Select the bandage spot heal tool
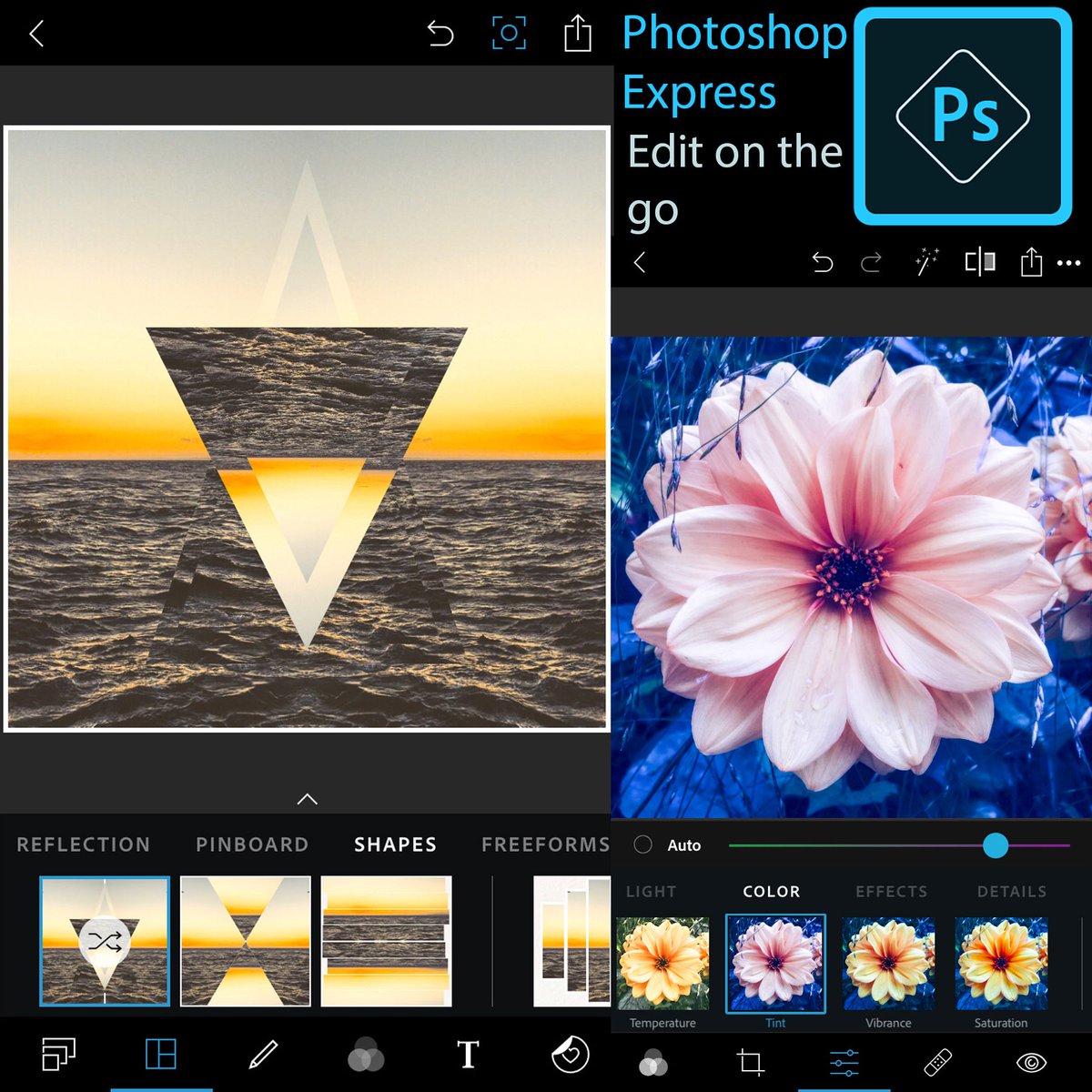 click(x=937, y=1062)
